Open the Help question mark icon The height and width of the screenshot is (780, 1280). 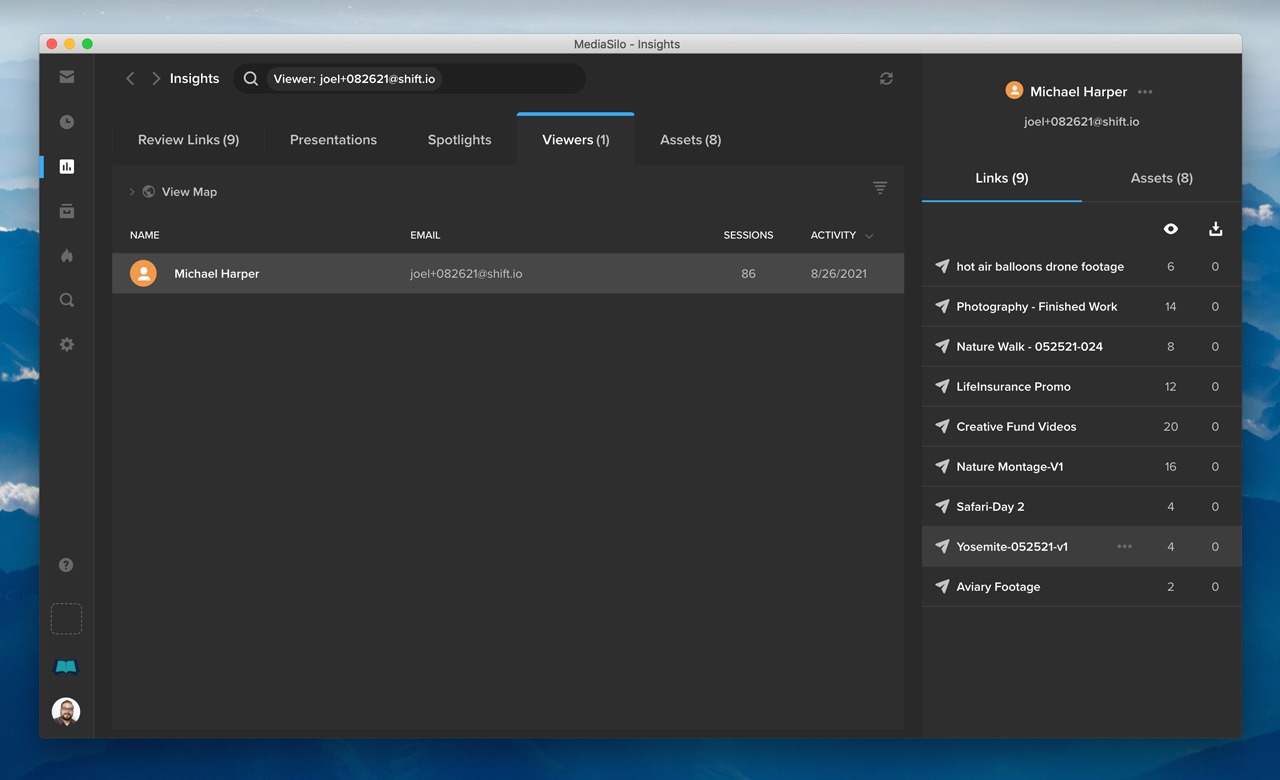tap(66, 564)
